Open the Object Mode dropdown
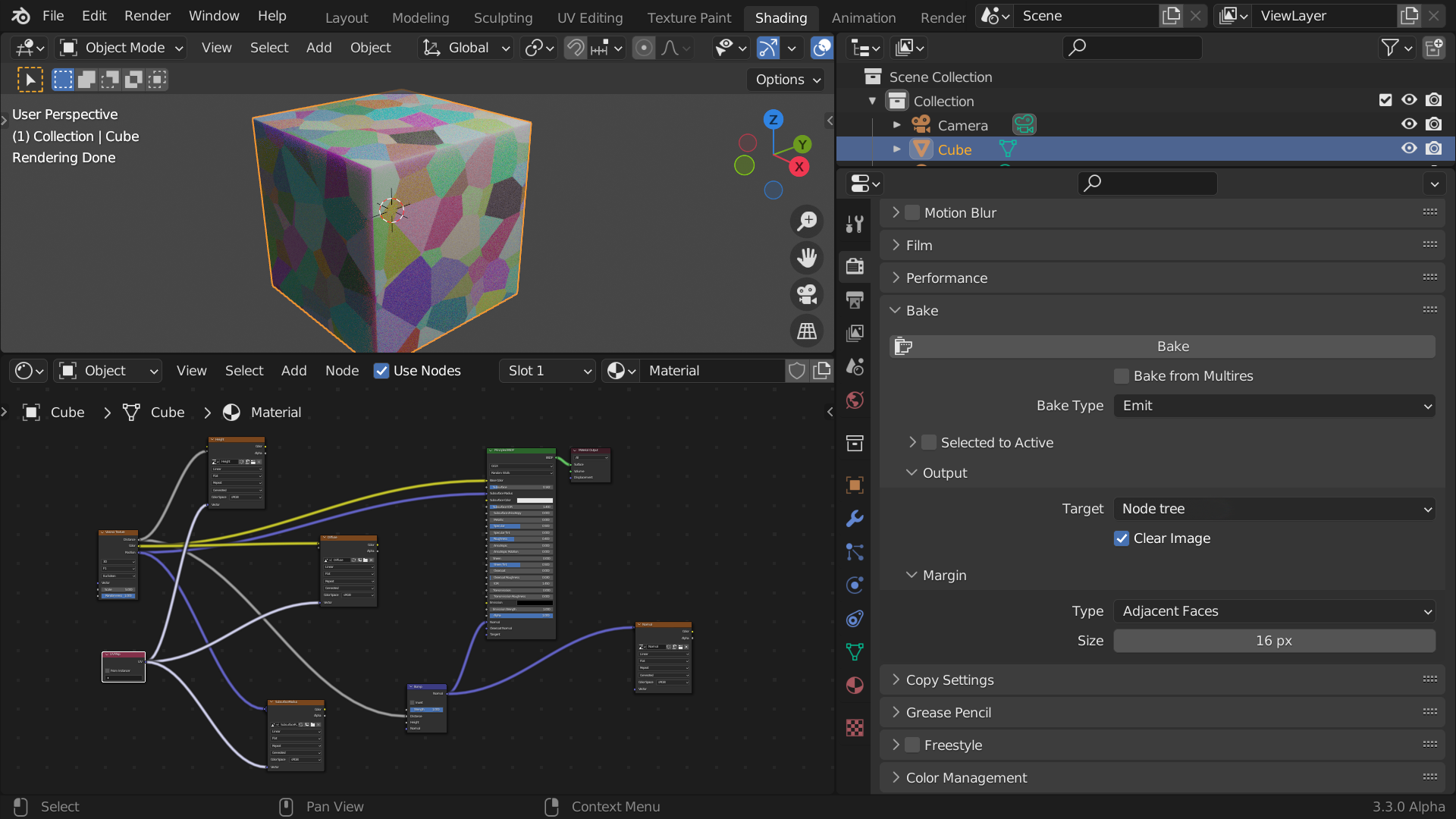The height and width of the screenshot is (819, 1456). tap(121, 48)
